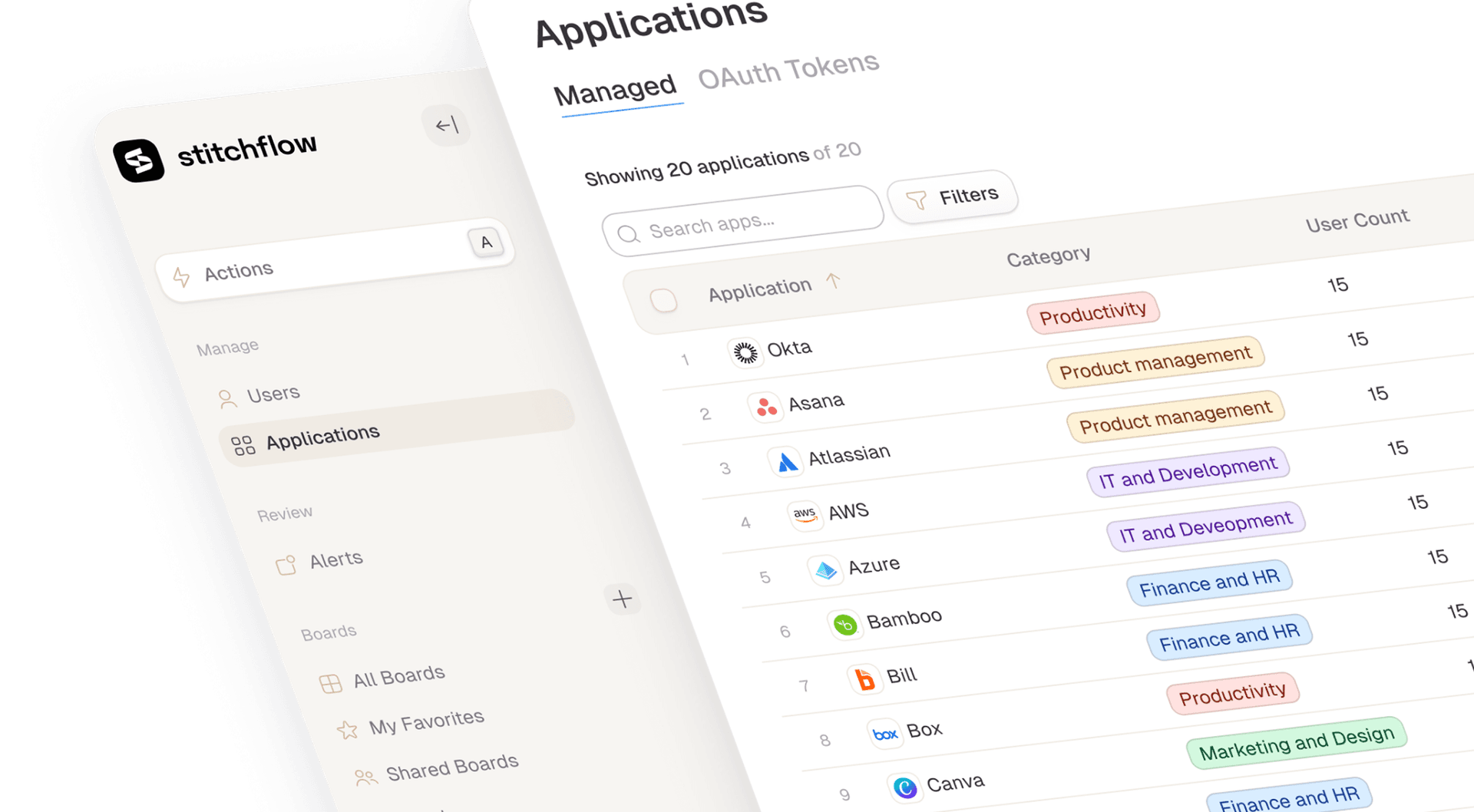Toggle the Application column sort order

834,281
